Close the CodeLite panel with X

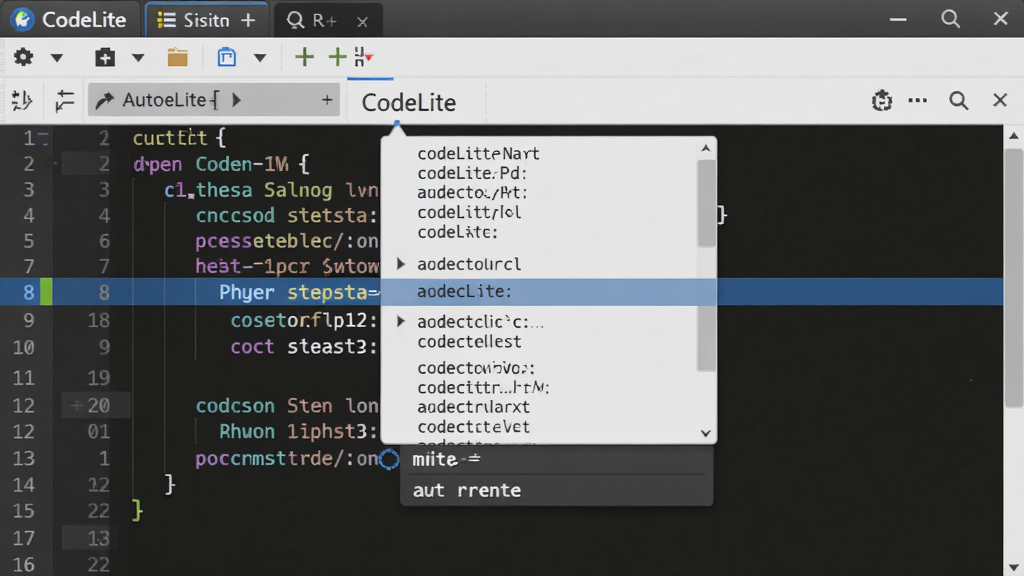pos(1000,101)
